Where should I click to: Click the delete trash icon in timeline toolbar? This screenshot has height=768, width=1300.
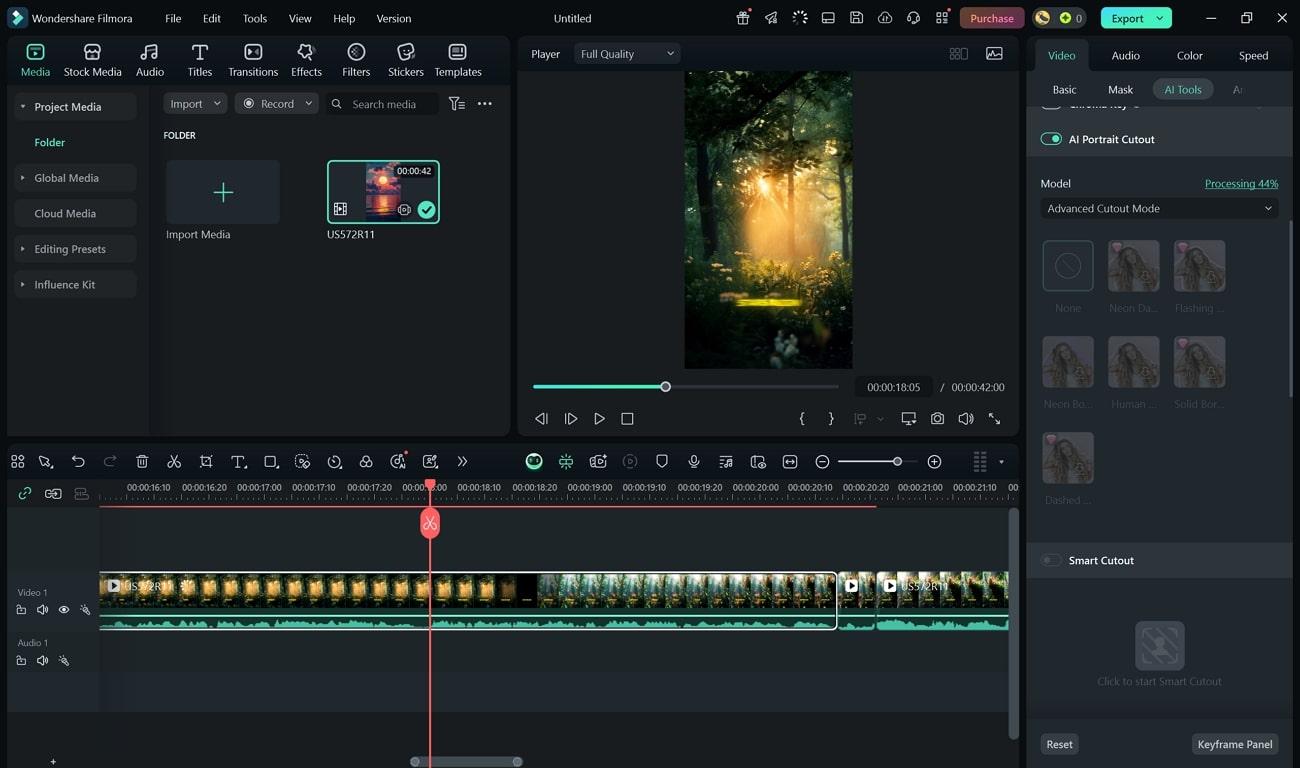pos(142,461)
